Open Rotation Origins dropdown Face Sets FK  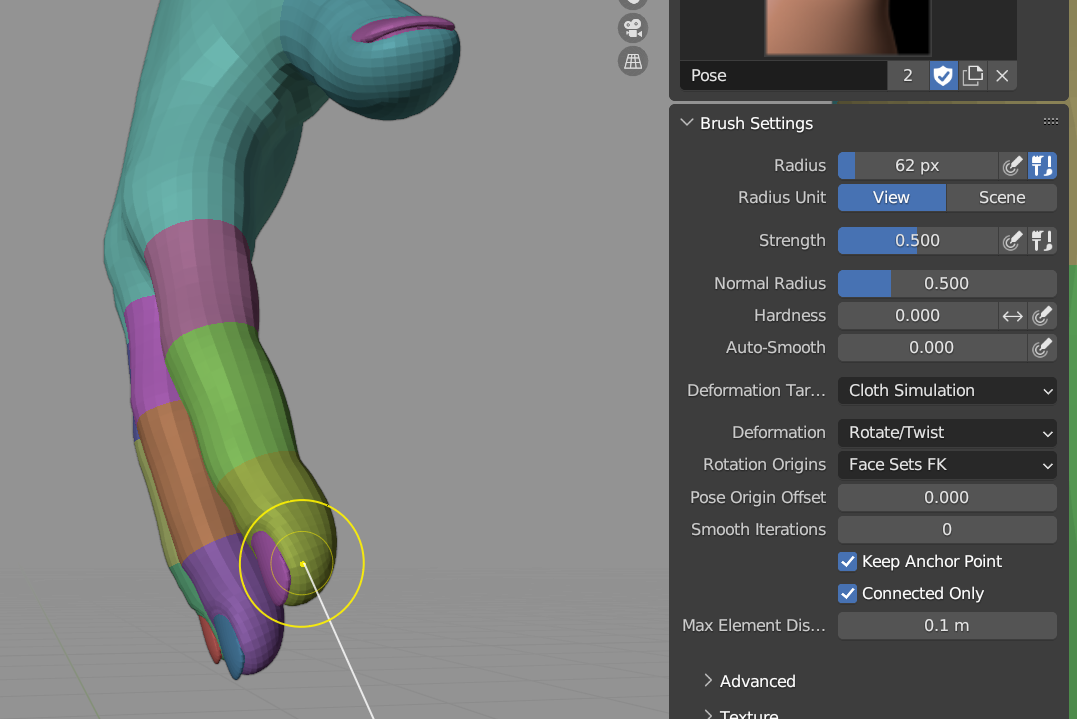947,465
